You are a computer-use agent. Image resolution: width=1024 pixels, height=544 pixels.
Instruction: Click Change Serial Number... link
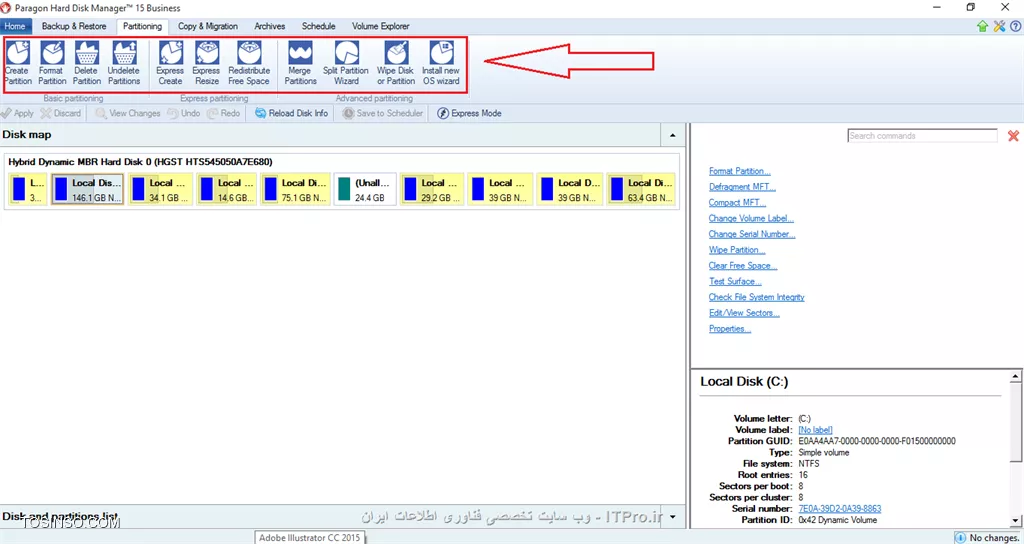click(752, 234)
